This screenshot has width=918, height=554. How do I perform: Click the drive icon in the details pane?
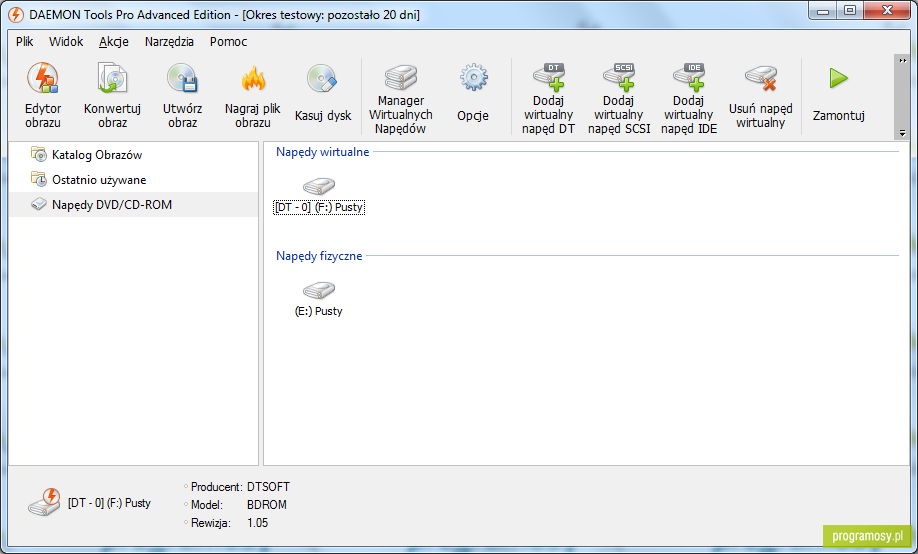click(x=44, y=502)
